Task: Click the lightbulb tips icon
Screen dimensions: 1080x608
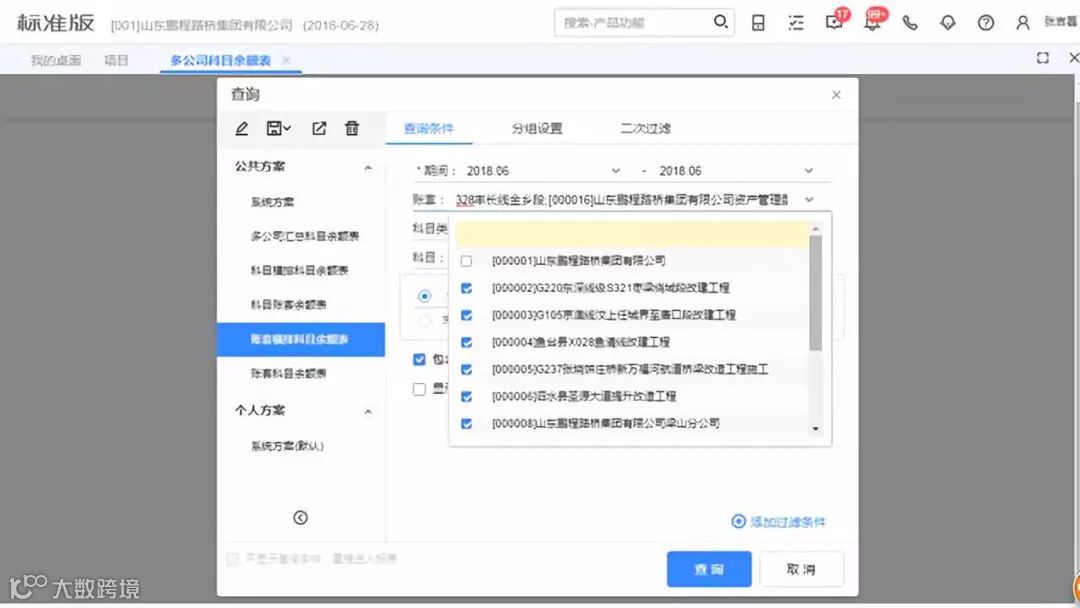Action: click(948, 23)
